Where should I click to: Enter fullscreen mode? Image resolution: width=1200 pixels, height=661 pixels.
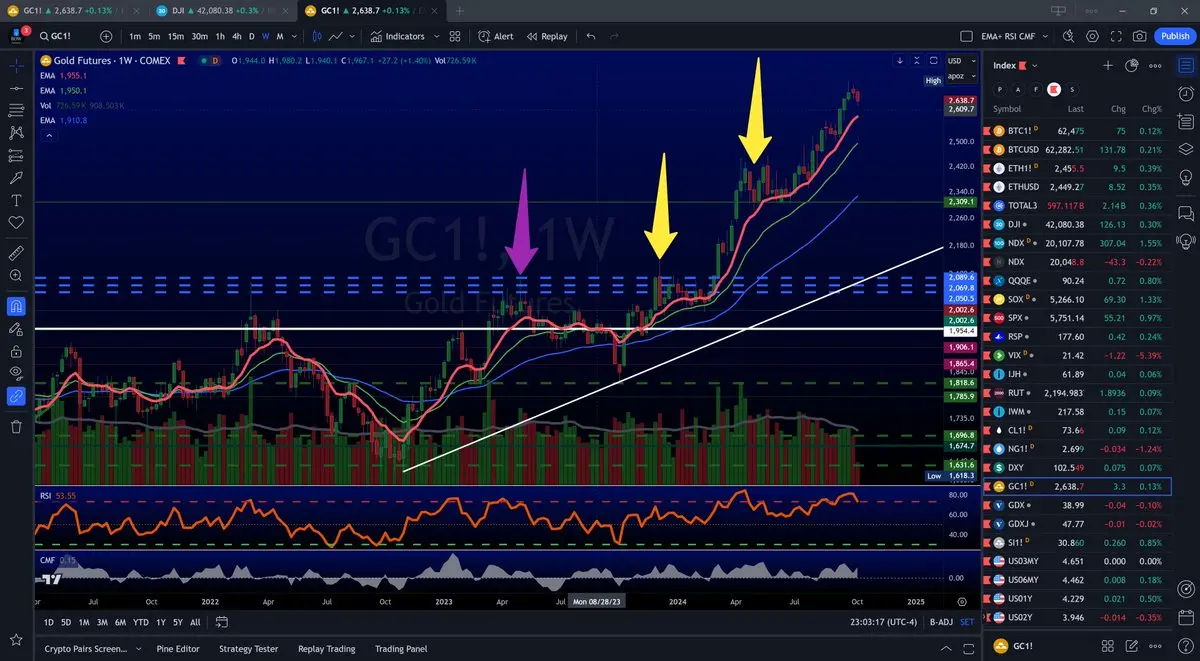pos(1116,36)
